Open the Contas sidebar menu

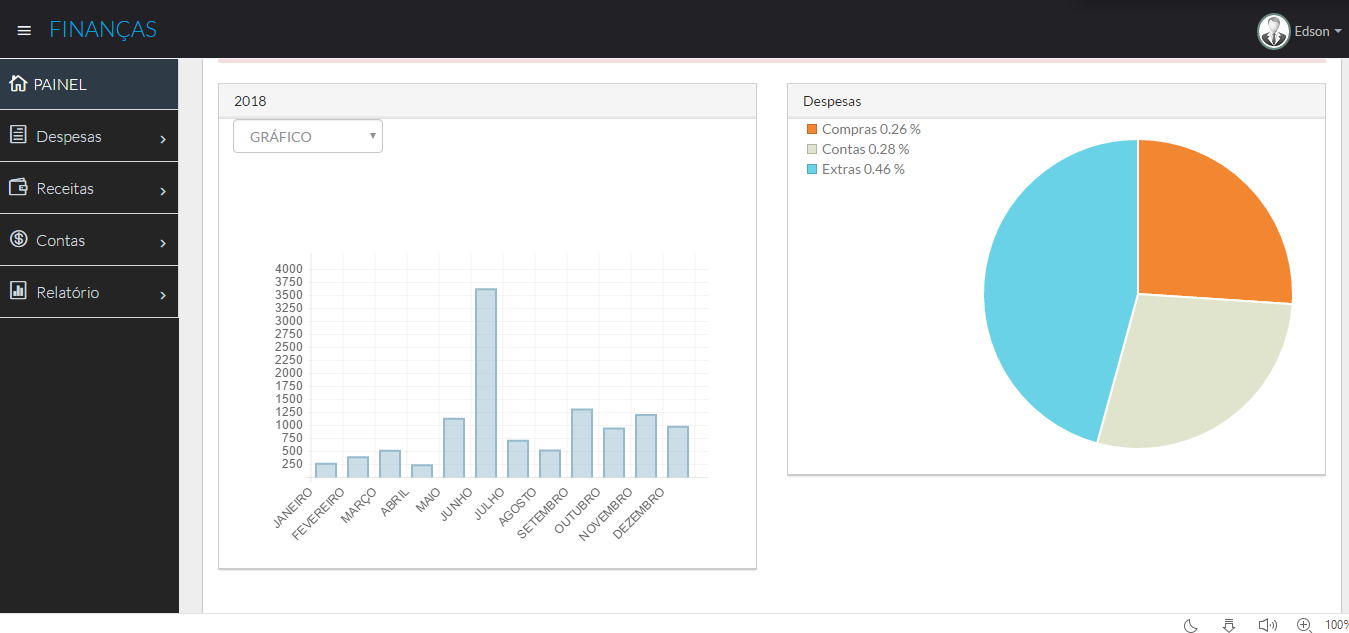coord(89,240)
